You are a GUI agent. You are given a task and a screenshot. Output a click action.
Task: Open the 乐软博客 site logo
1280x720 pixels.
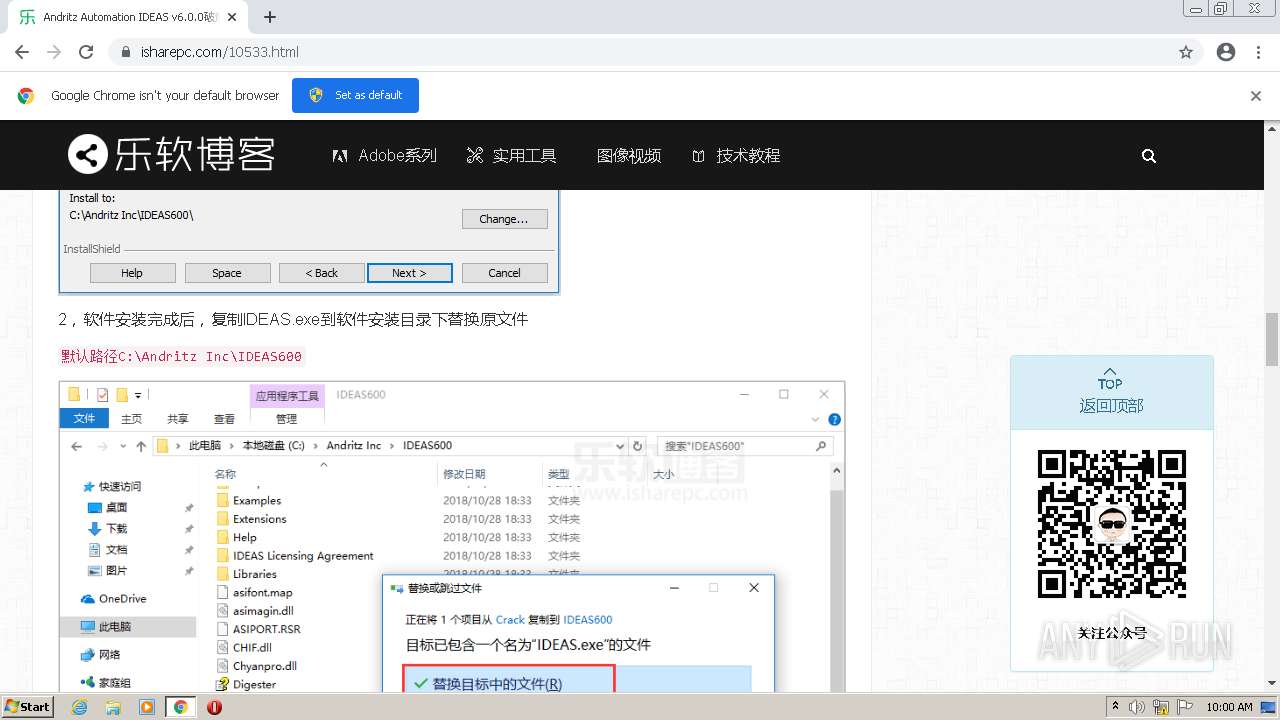click(x=171, y=155)
